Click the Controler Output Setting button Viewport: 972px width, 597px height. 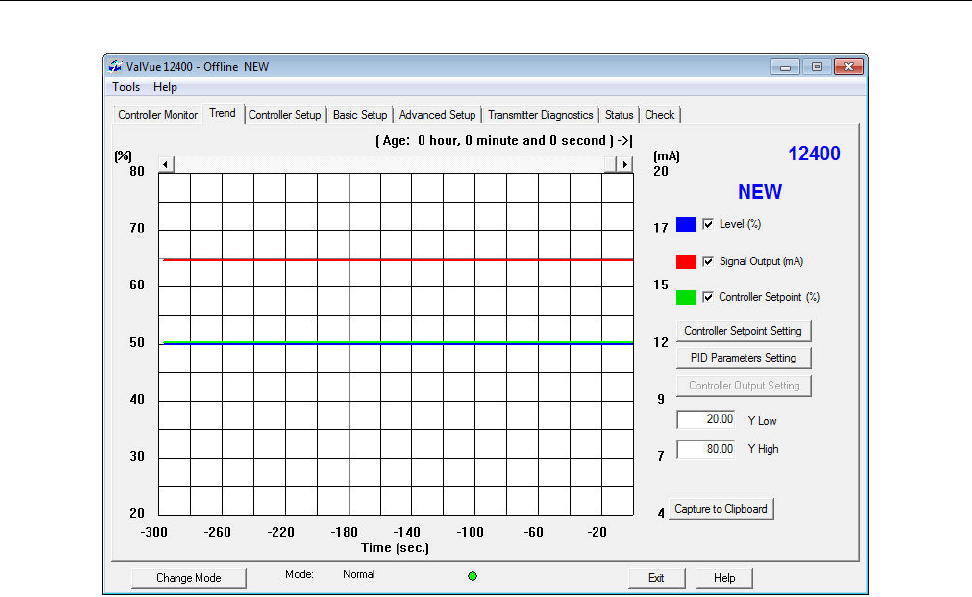pyautogui.click(x=743, y=386)
